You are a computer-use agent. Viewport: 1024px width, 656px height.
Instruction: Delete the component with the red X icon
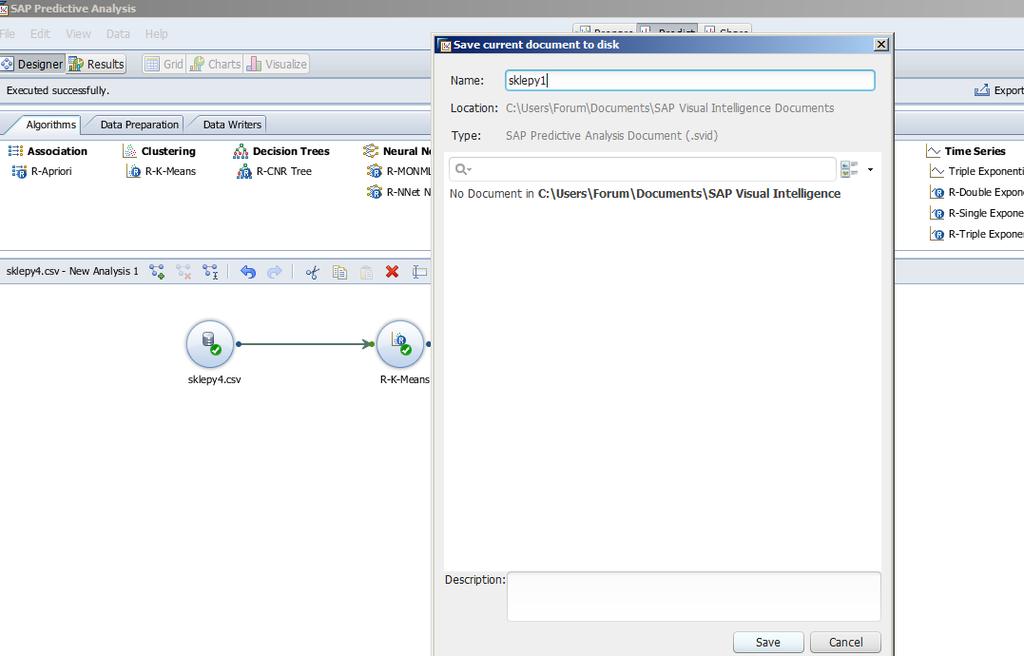392,272
